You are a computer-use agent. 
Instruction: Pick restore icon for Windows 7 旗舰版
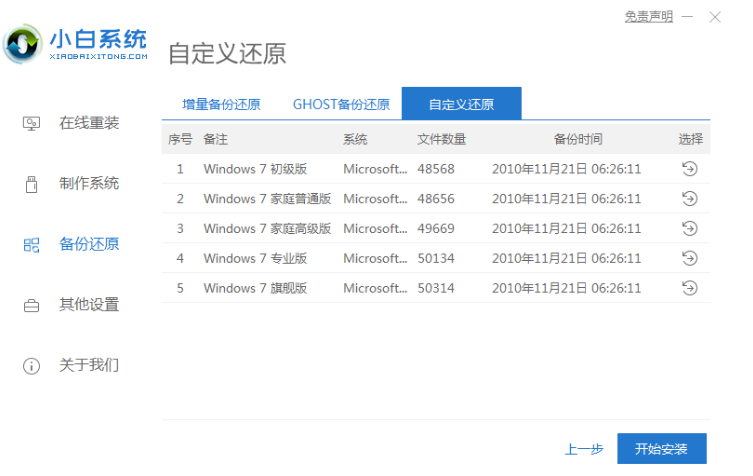click(689, 288)
